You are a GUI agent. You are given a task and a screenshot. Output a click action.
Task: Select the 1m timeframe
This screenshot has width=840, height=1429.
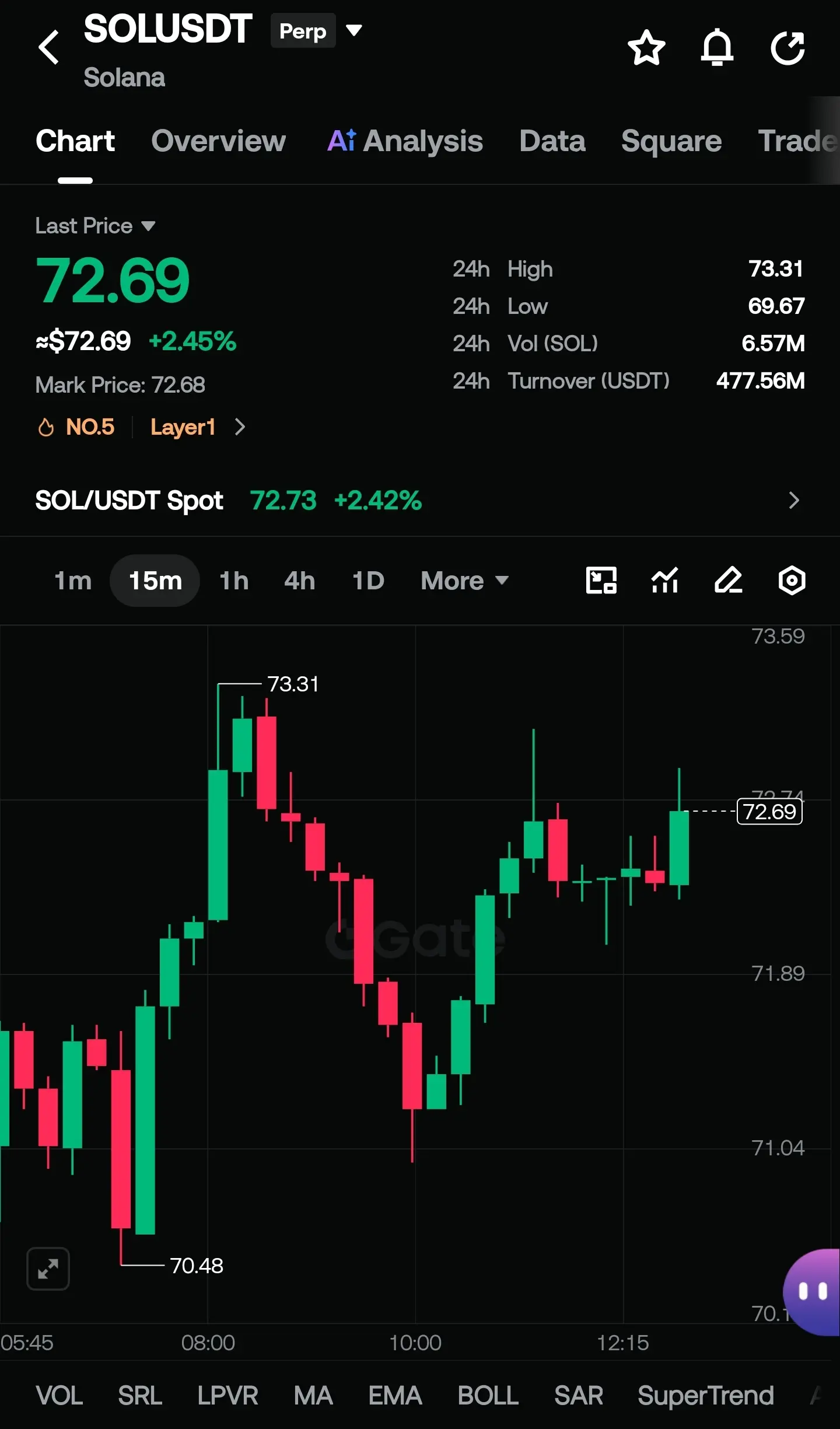[x=73, y=581]
